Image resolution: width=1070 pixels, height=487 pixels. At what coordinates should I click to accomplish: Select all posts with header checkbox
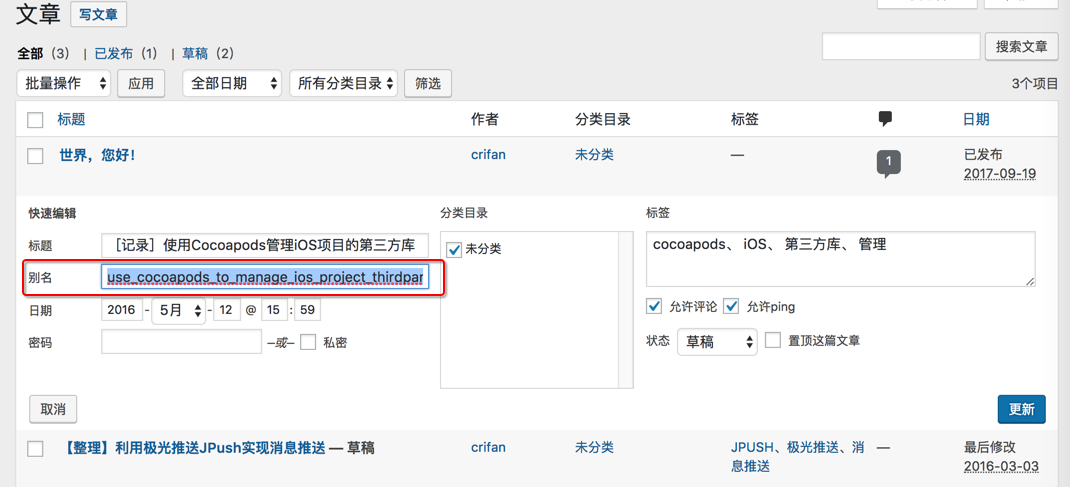(x=35, y=120)
